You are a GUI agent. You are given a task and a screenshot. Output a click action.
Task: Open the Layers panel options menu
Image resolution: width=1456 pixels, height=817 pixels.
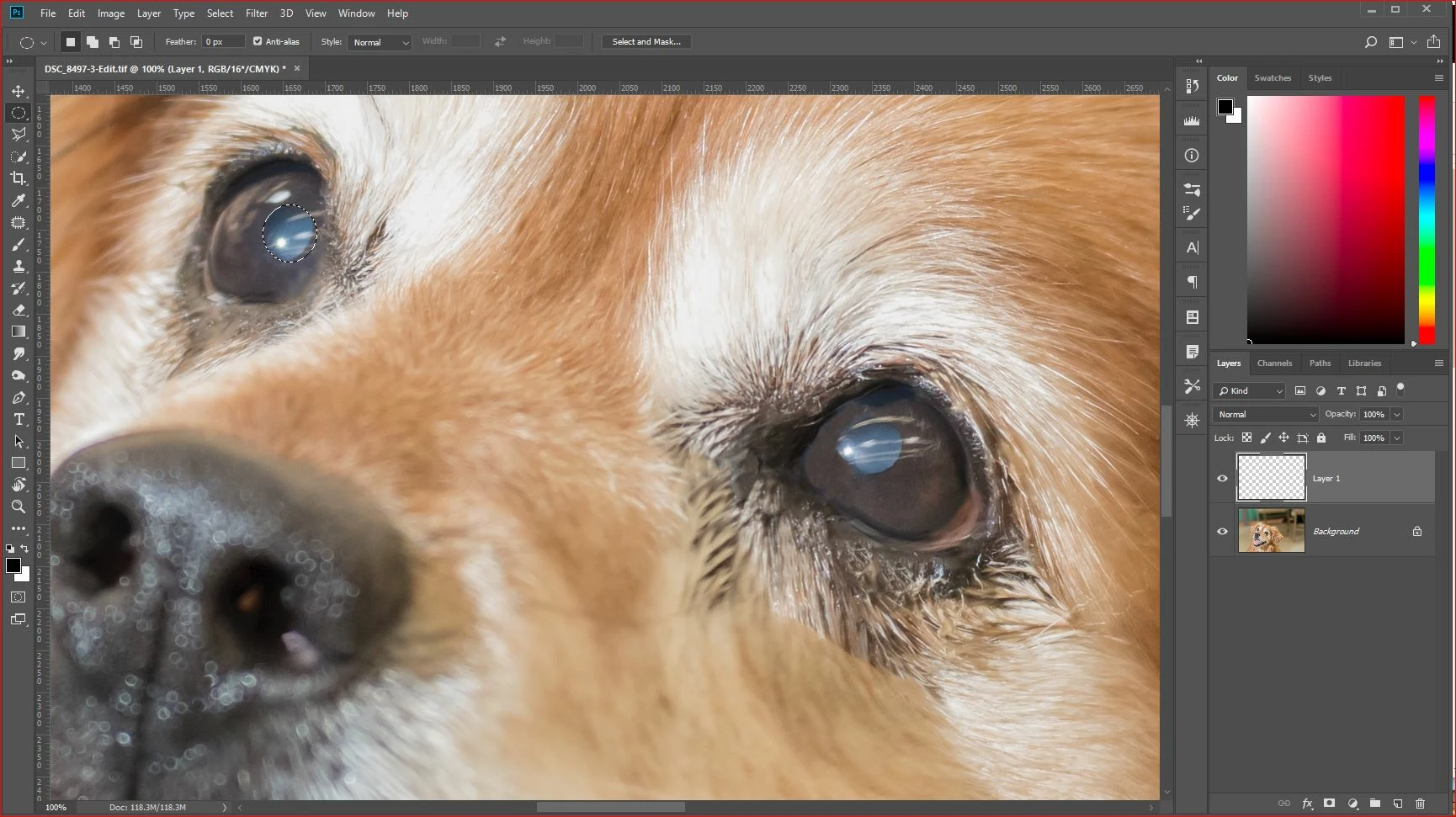(1439, 363)
